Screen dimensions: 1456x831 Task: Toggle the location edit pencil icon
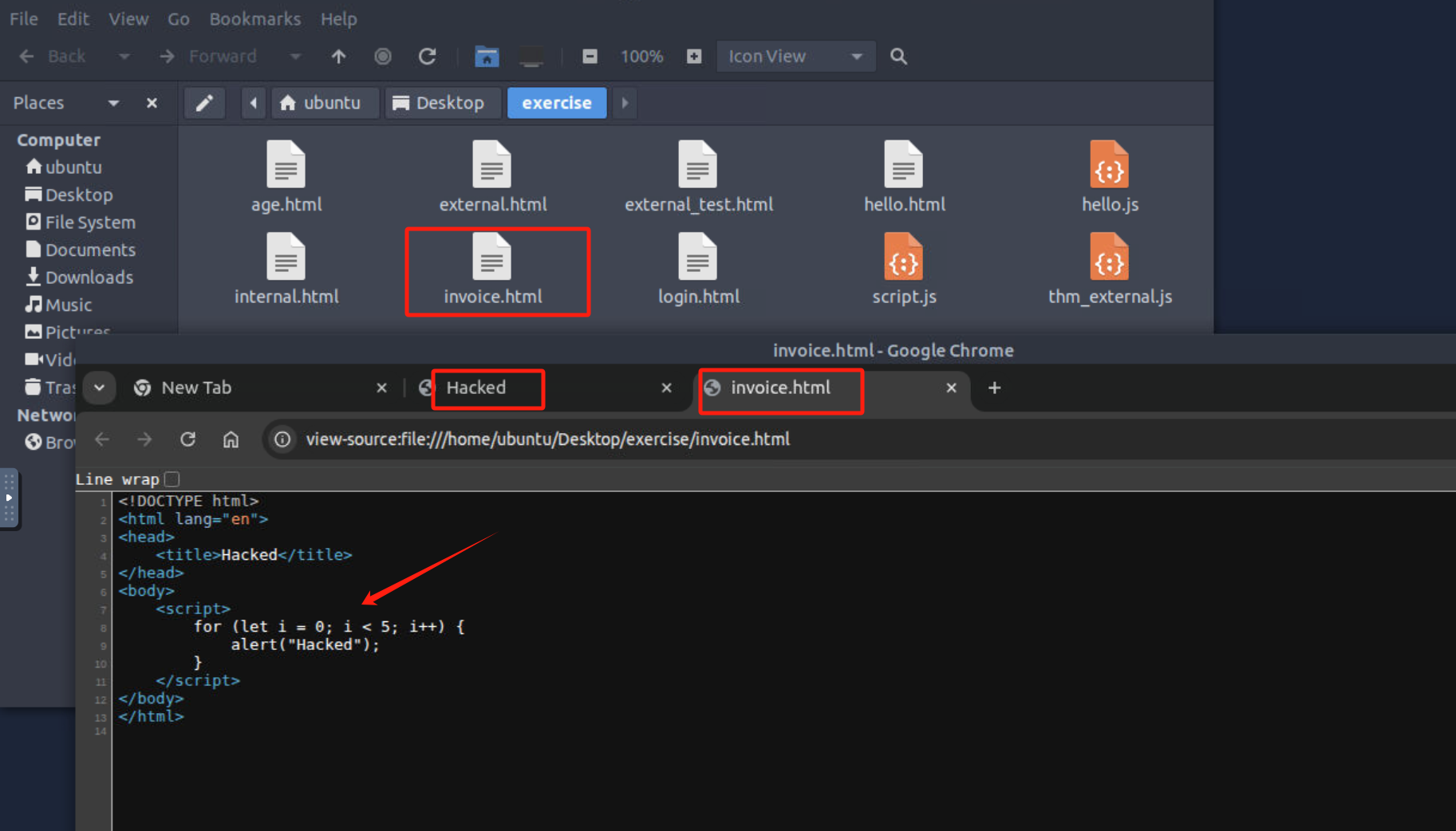tap(204, 103)
